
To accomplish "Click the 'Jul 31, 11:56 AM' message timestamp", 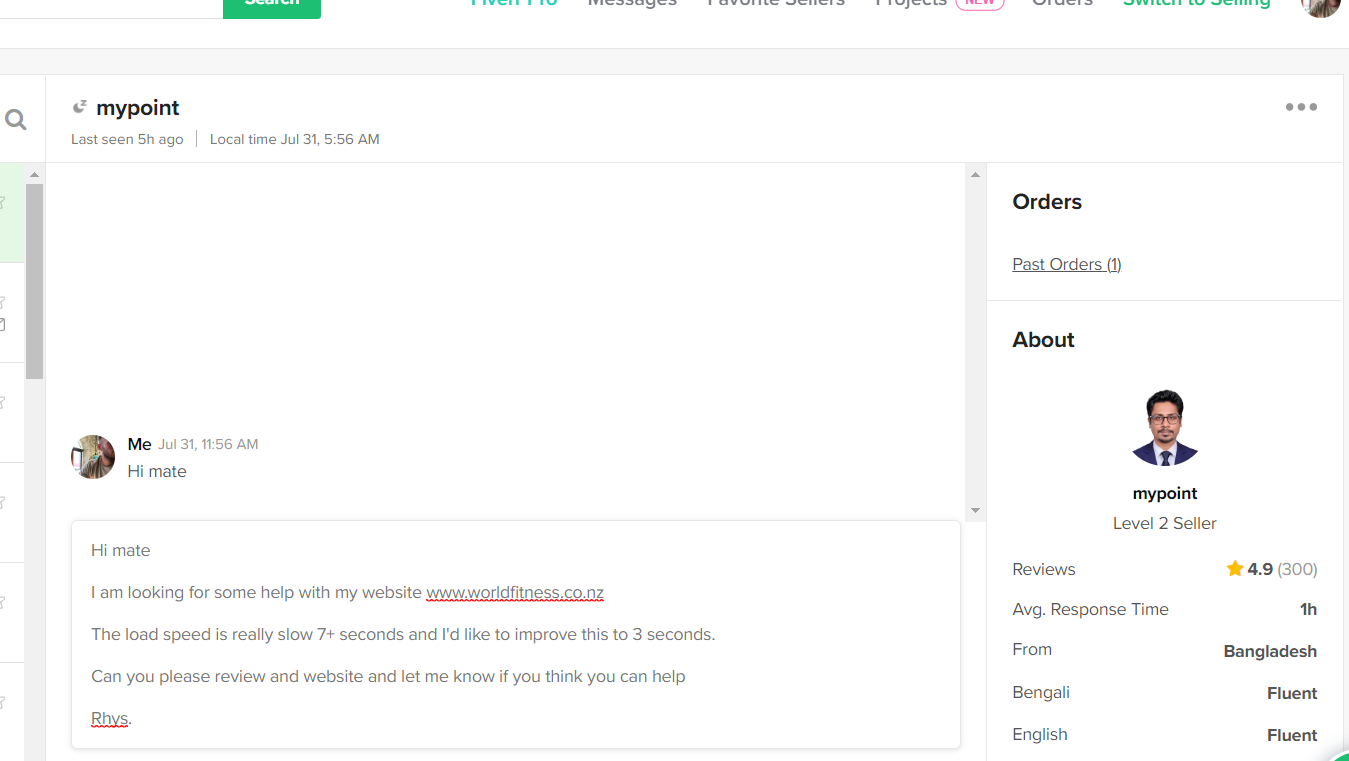I will pyautogui.click(x=208, y=444).
